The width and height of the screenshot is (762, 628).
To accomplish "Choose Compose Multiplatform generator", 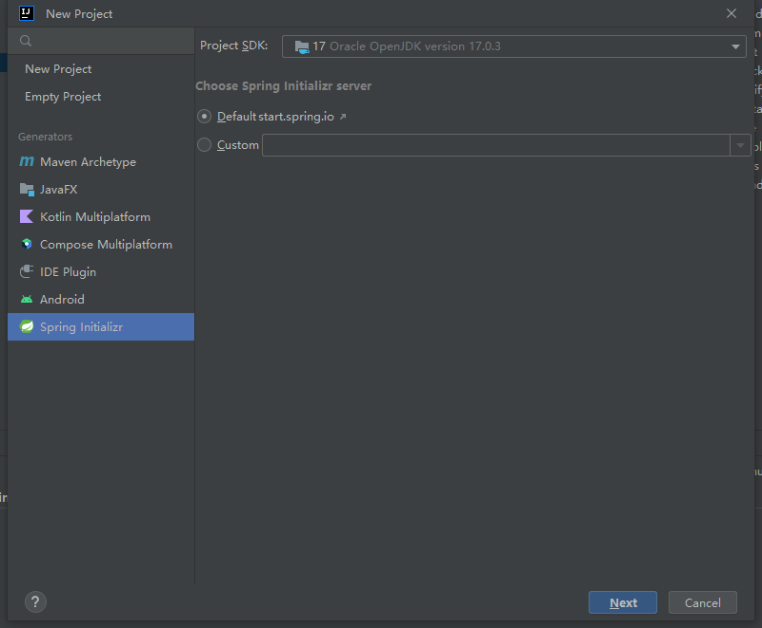I will tap(101, 244).
